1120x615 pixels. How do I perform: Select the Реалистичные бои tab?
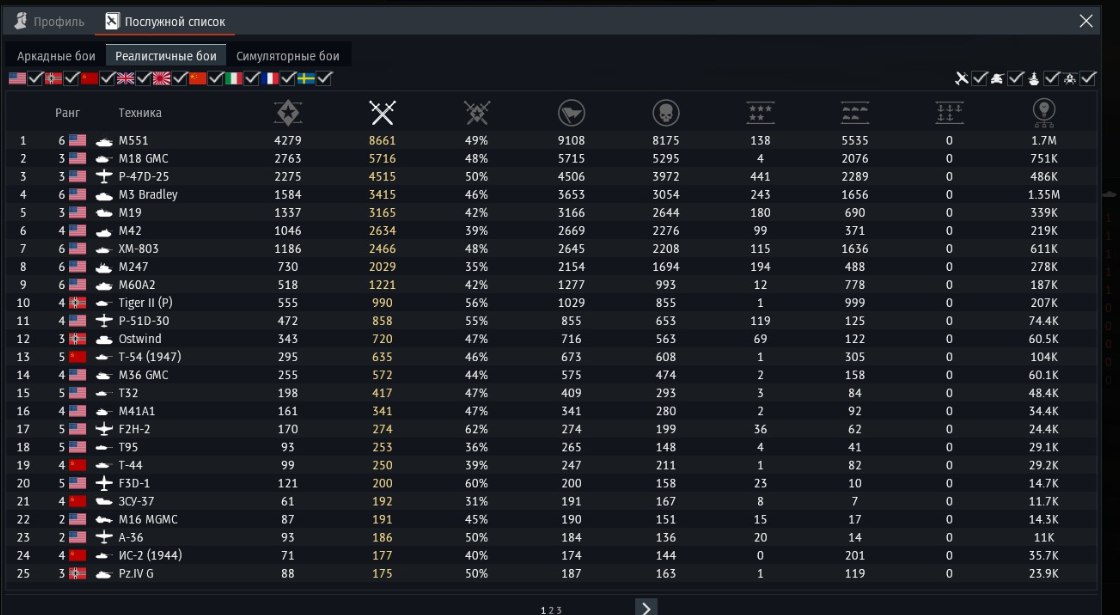point(166,56)
